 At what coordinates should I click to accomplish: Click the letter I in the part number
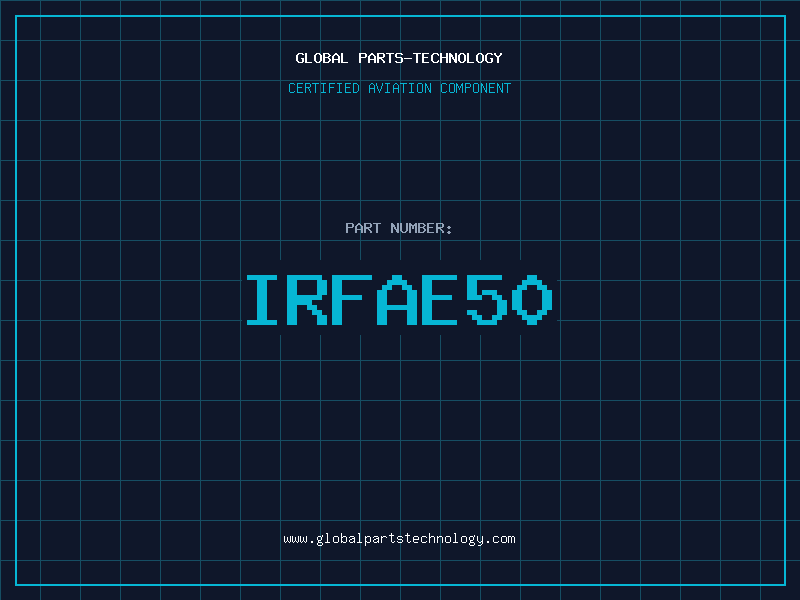[x=263, y=300]
